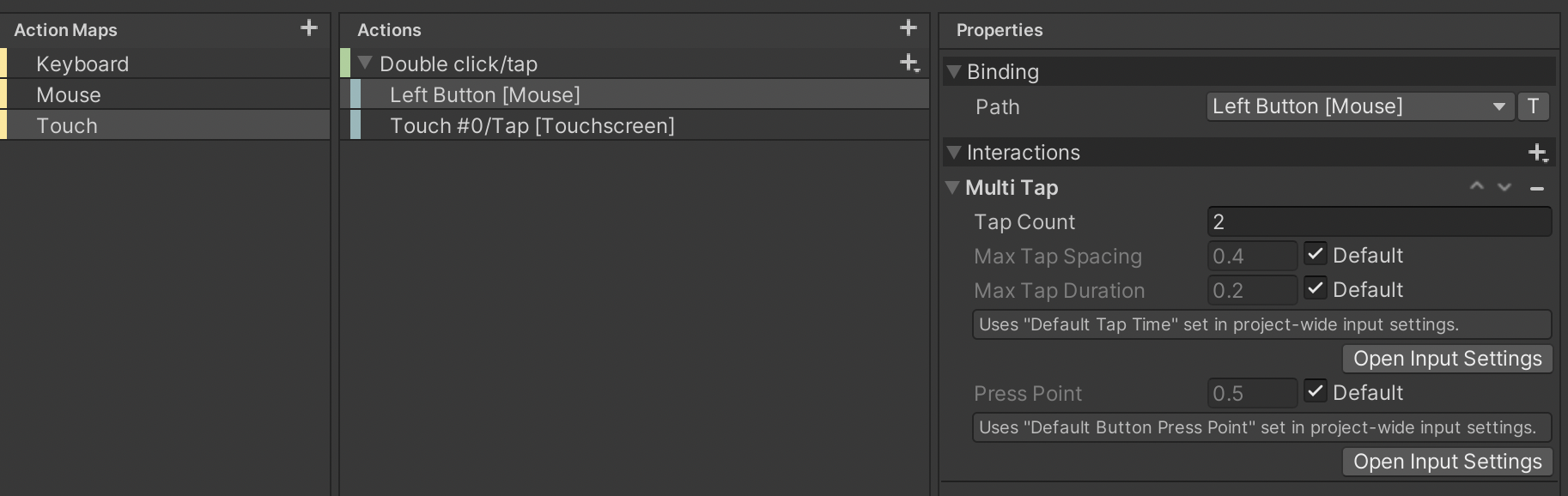Open the Path binding dropdown
Screen dimensions: 1568x496
[1359, 106]
